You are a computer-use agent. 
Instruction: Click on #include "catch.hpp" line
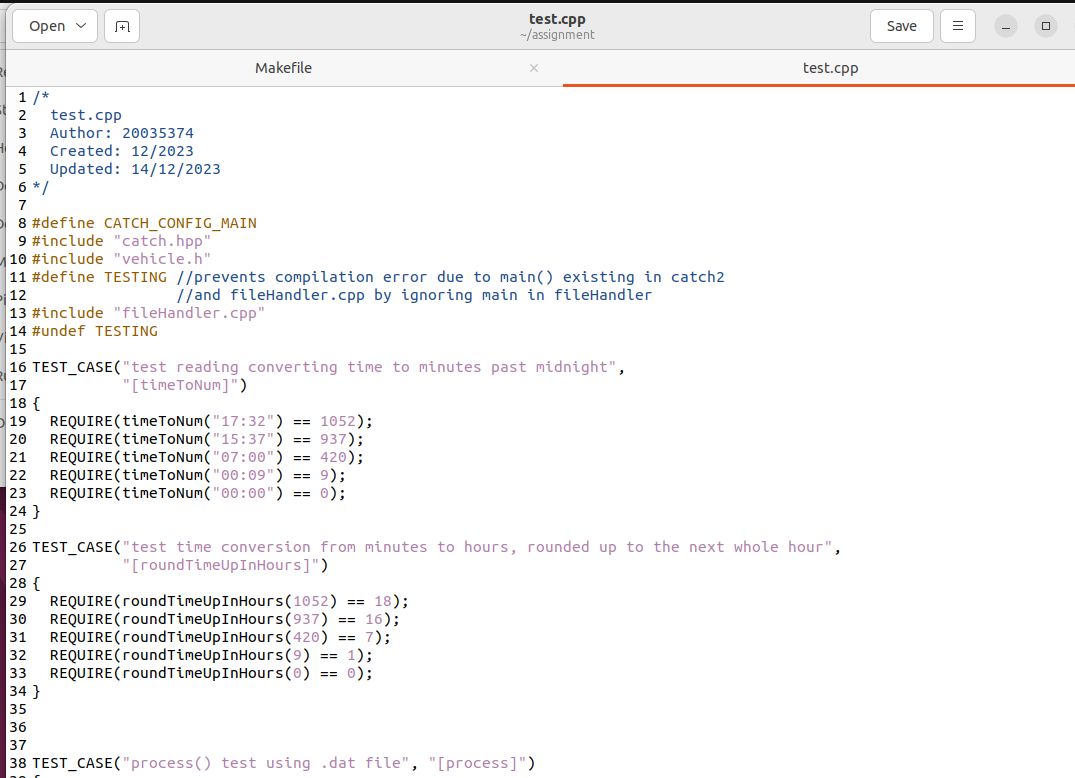(121, 241)
